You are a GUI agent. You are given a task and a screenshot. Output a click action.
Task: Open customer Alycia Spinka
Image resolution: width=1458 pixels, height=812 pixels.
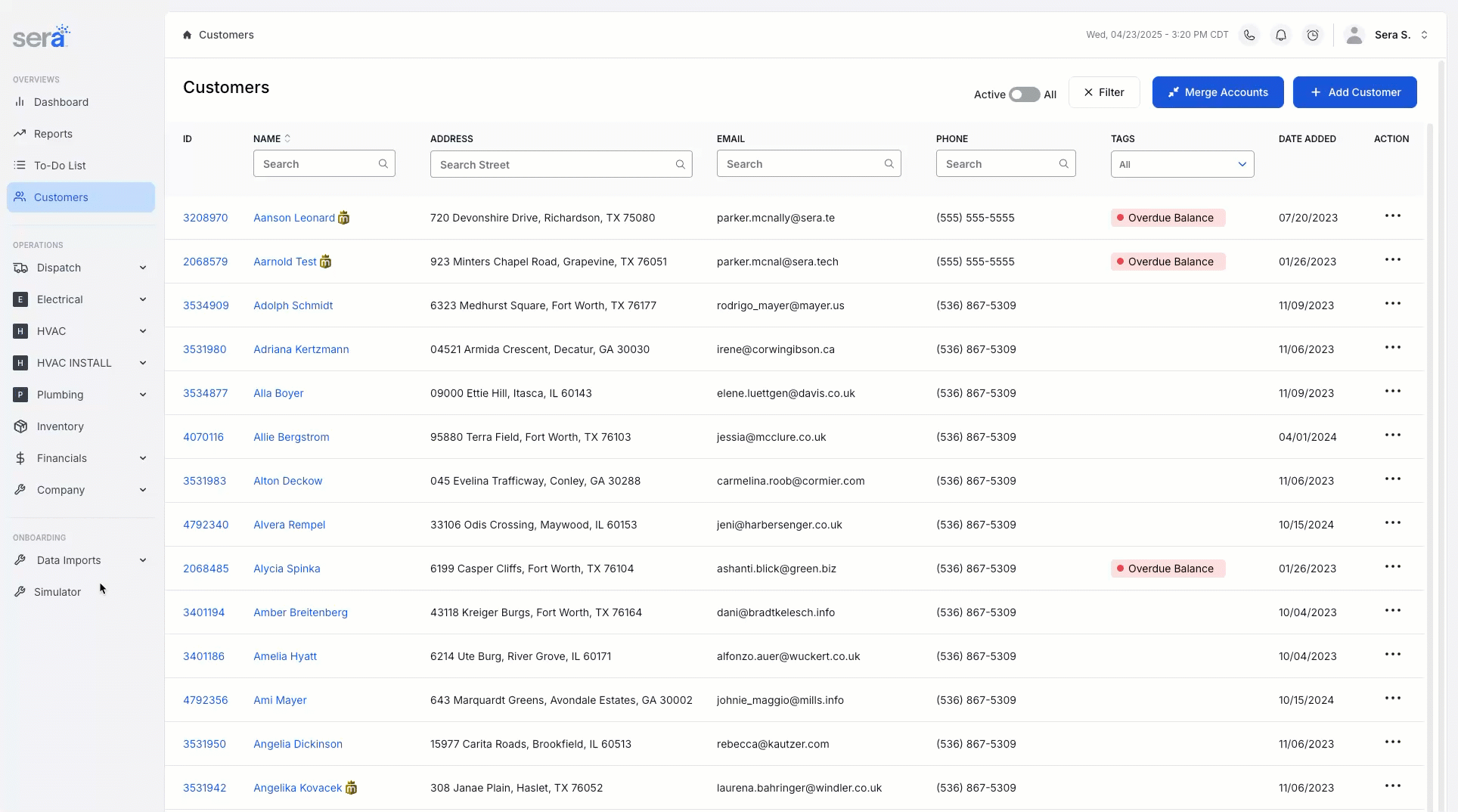pos(287,569)
